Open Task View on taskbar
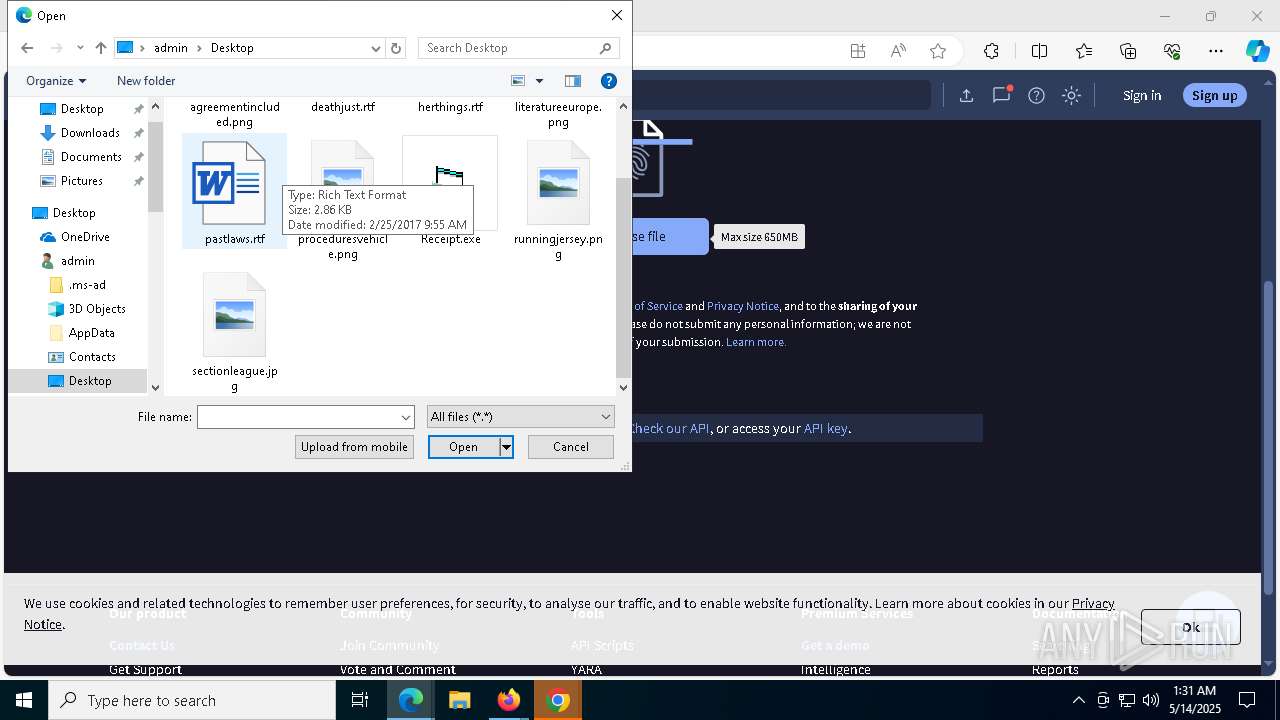Screen dimensions: 1280x720 click(x=360, y=700)
